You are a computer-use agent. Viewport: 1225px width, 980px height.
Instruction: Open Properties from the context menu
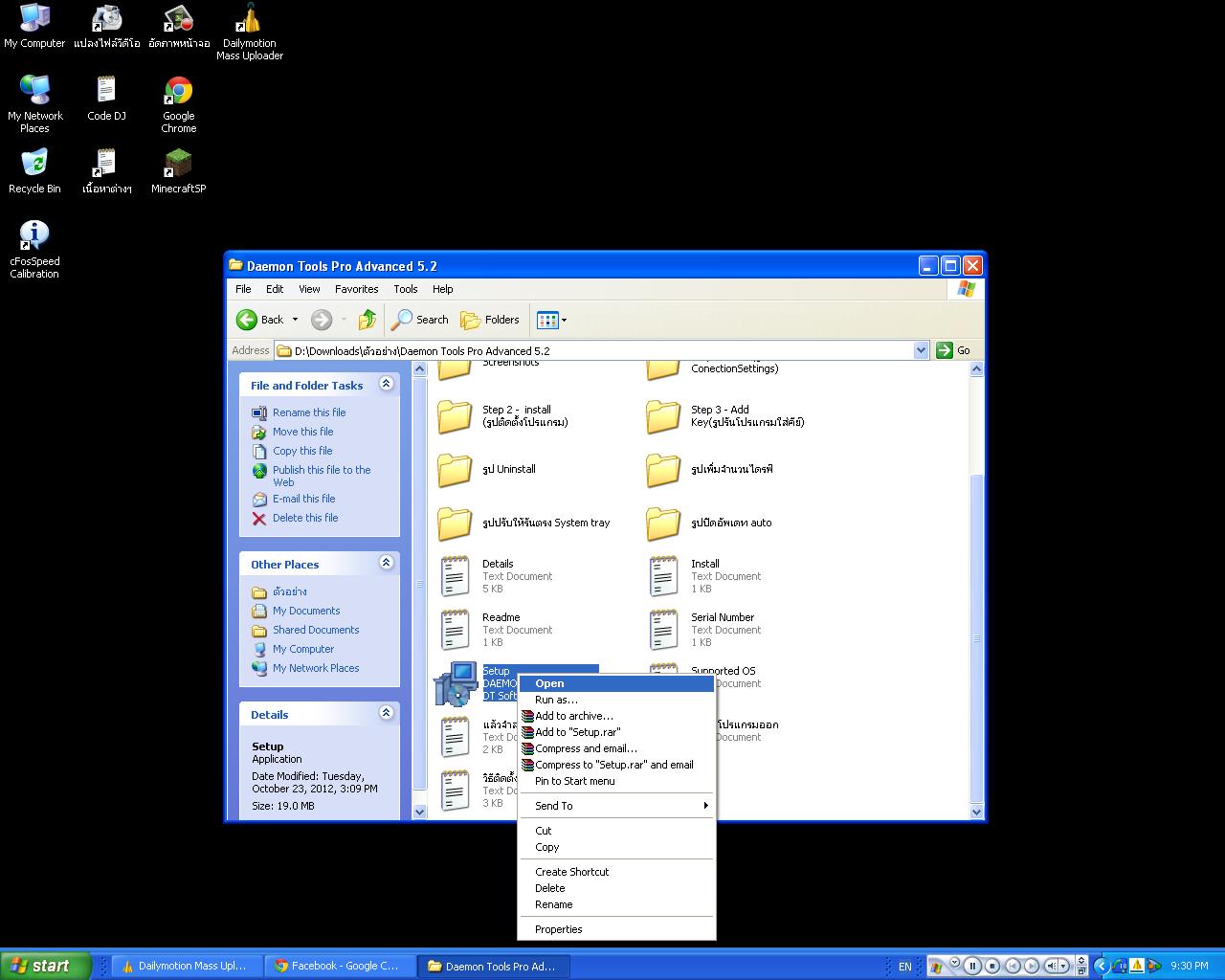click(x=617, y=929)
